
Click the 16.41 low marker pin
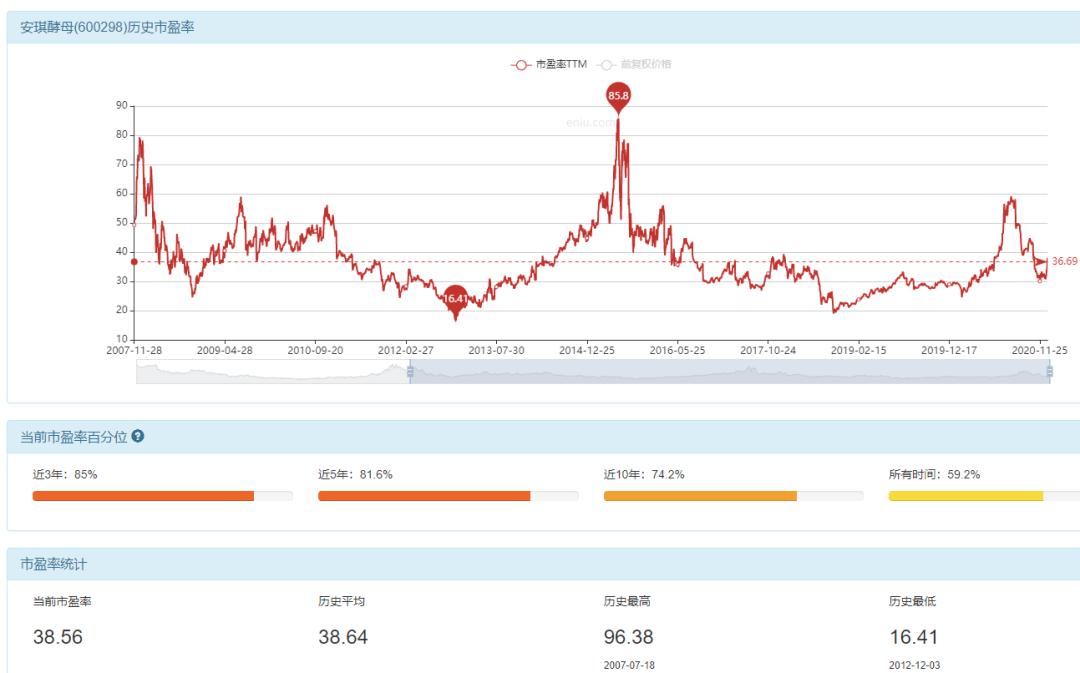click(x=455, y=301)
